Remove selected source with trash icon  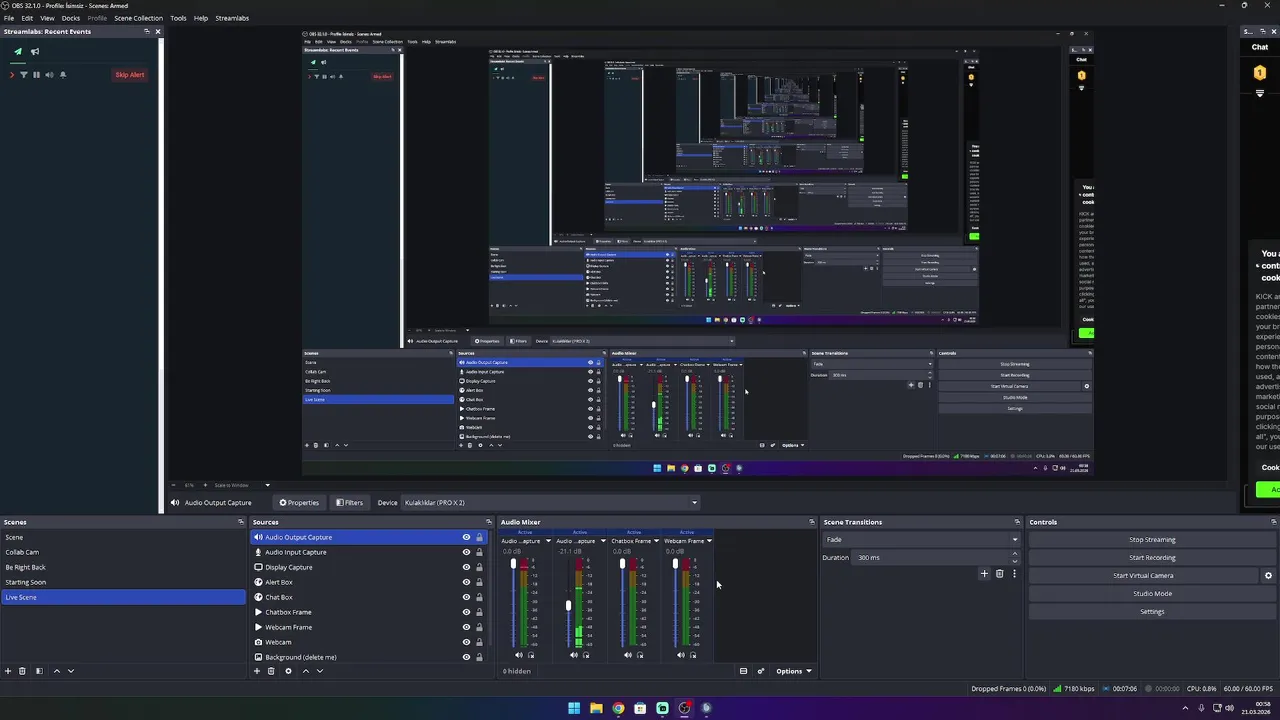(271, 671)
